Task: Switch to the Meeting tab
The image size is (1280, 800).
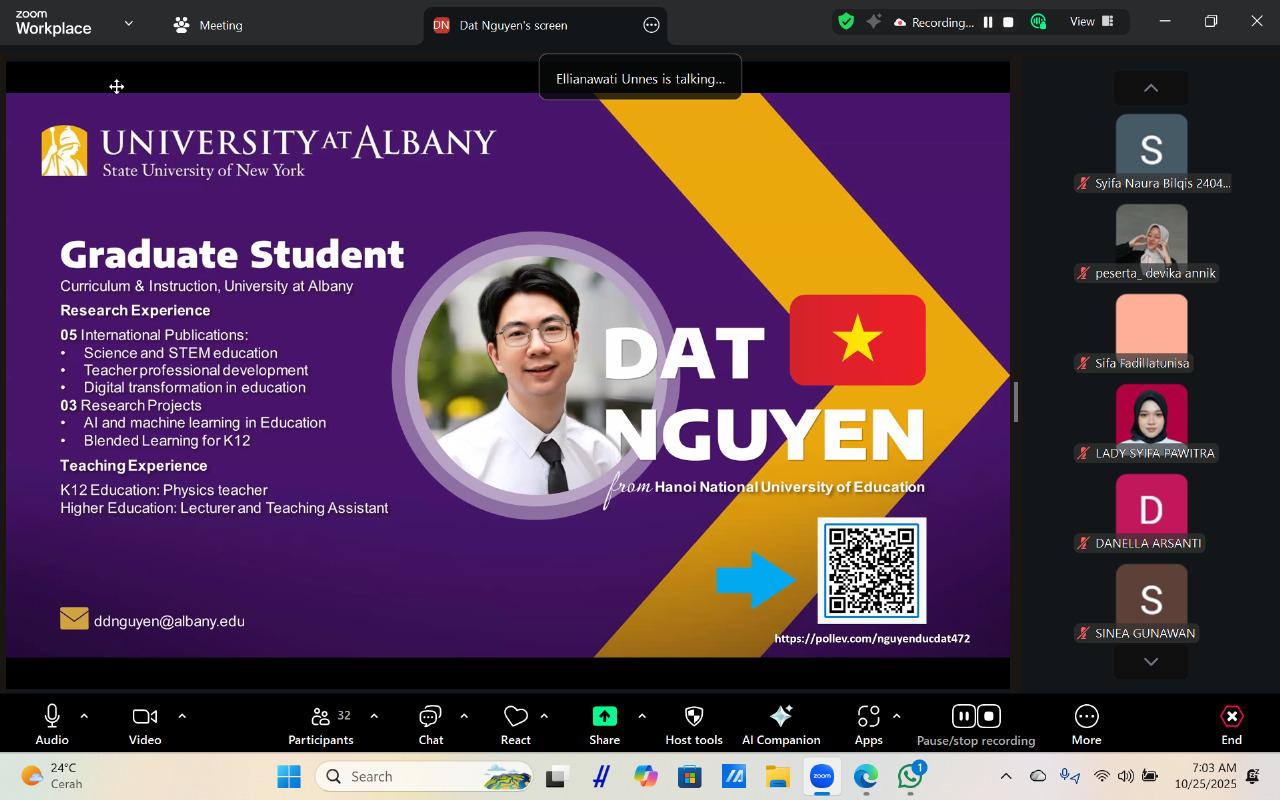Action: pyautogui.click(x=208, y=25)
